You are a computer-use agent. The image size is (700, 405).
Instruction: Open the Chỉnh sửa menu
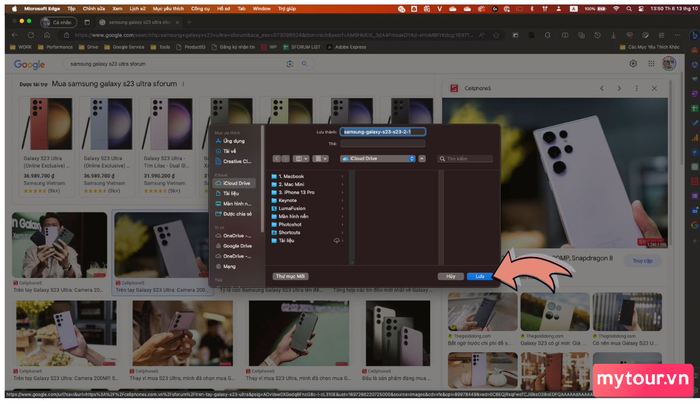94,8
